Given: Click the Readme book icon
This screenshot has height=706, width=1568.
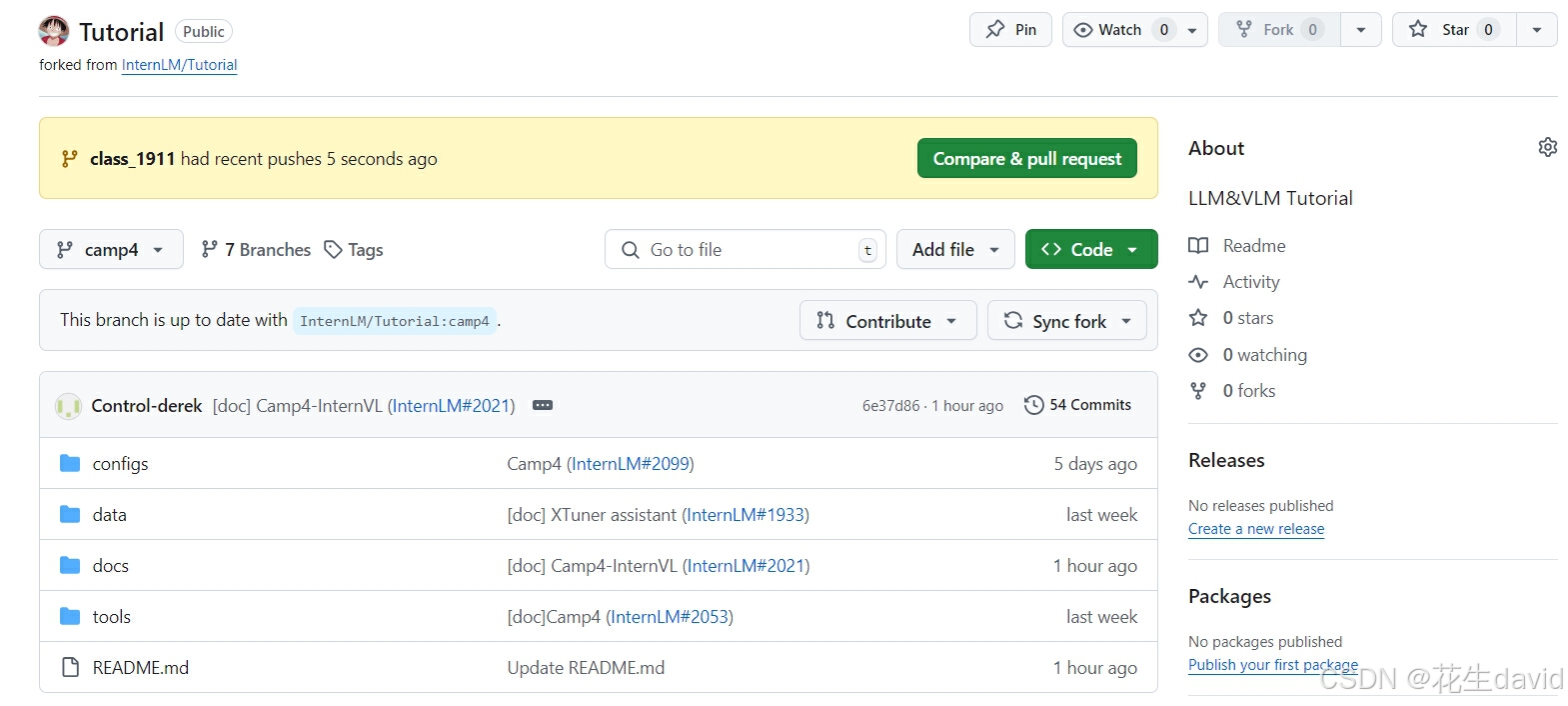Looking at the screenshot, I should pos(1198,246).
